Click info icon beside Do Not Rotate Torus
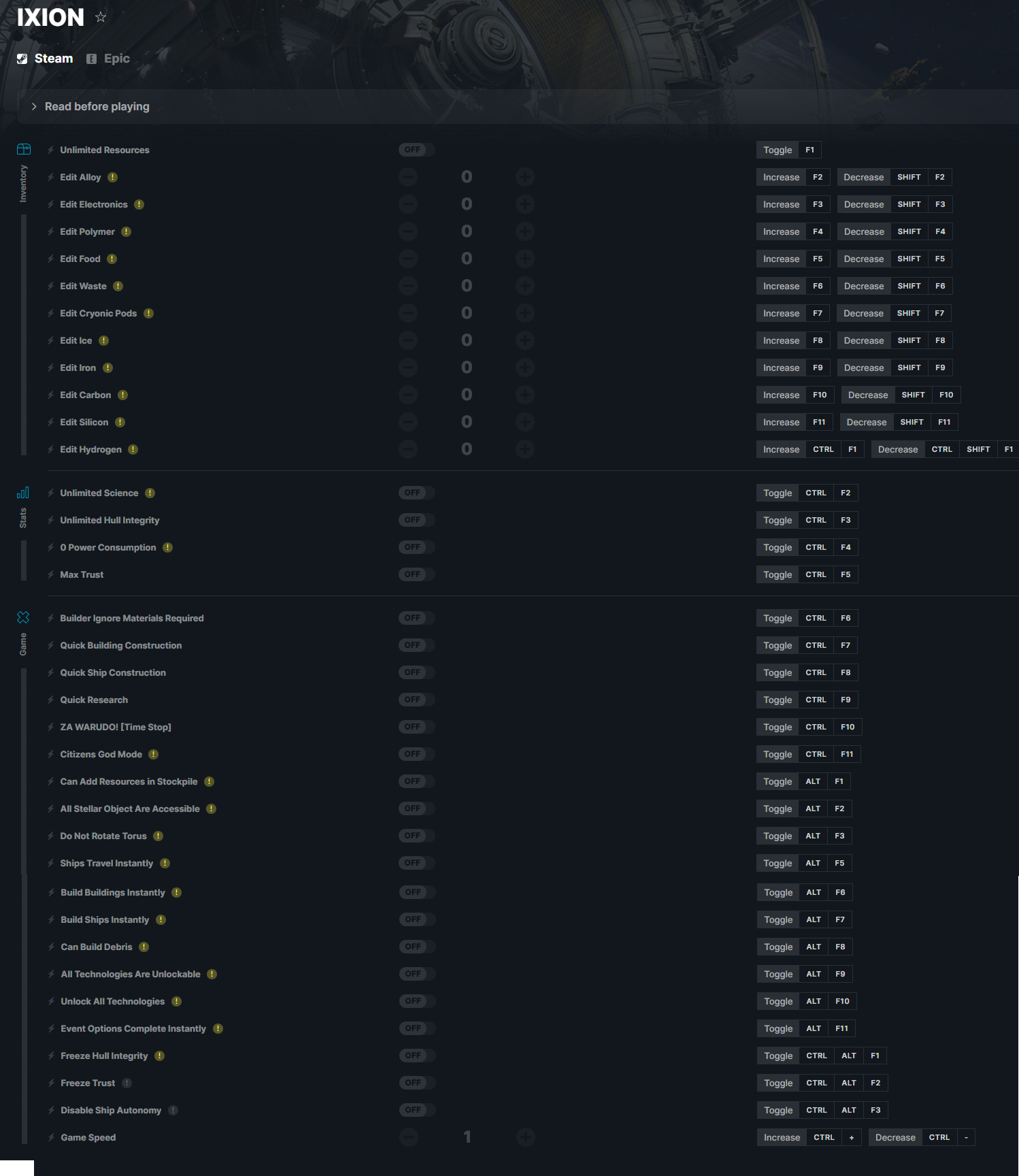 pos(158,836)
